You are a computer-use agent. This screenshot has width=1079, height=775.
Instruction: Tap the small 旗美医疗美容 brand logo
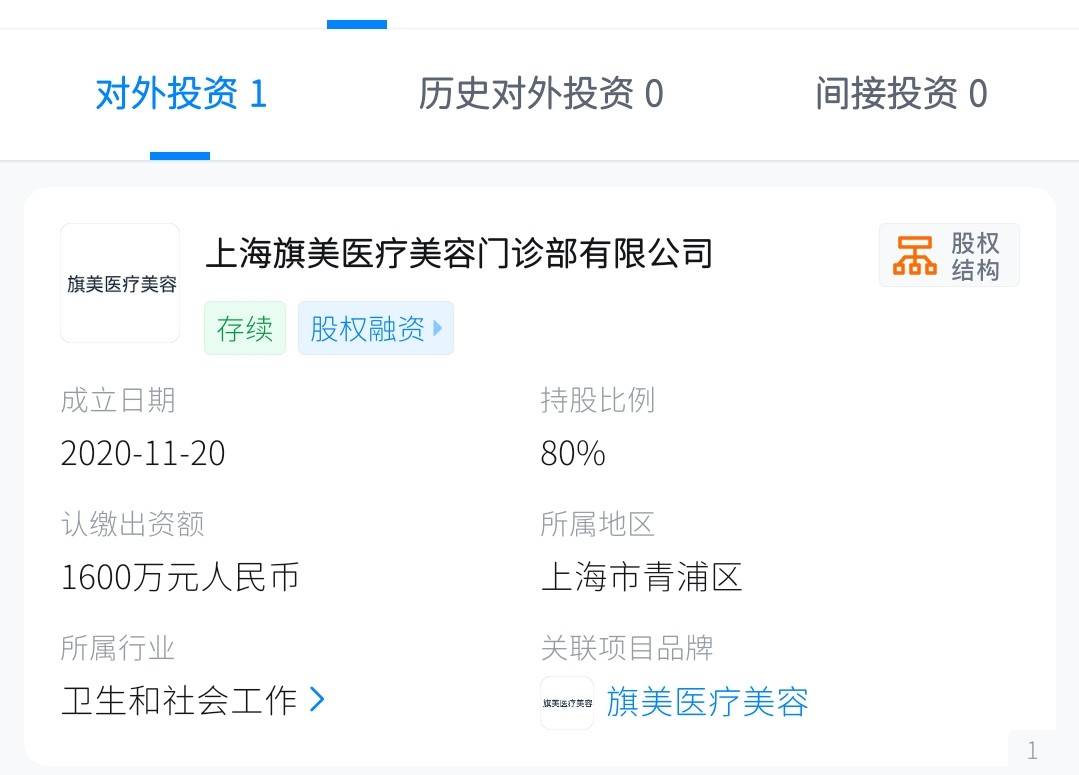point(567,703)
